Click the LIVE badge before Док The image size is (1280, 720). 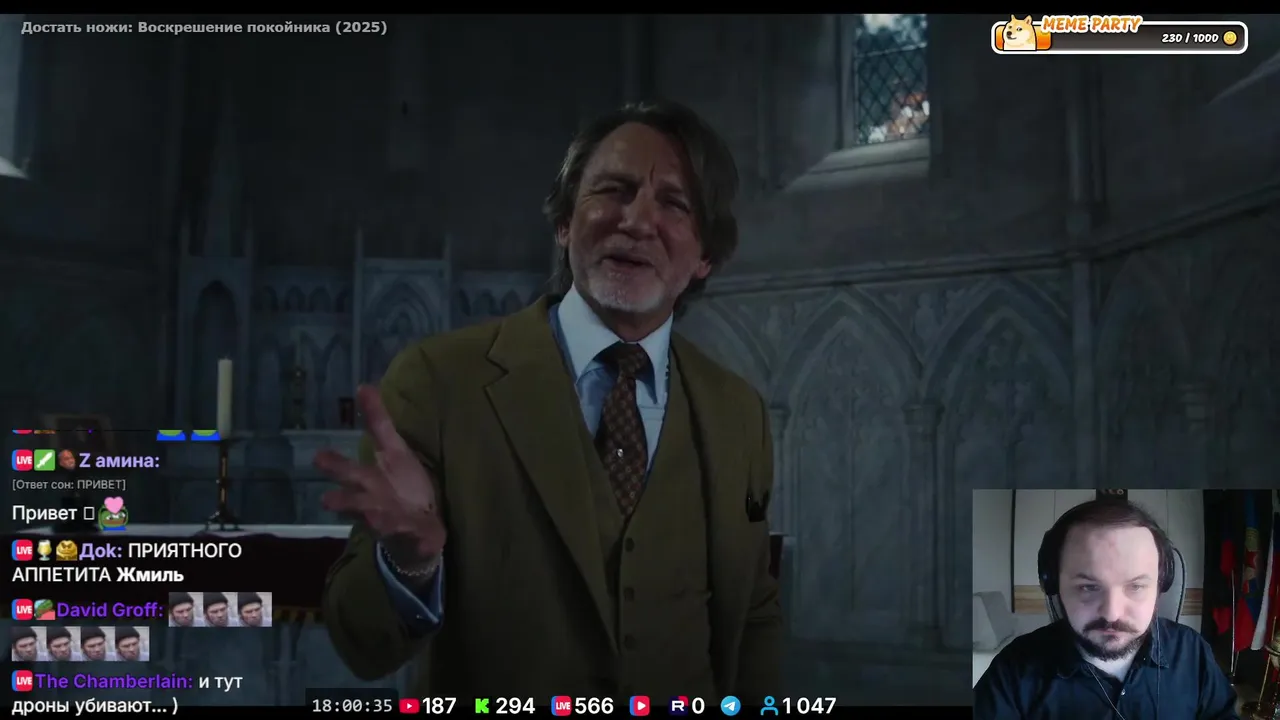point(23,550)
